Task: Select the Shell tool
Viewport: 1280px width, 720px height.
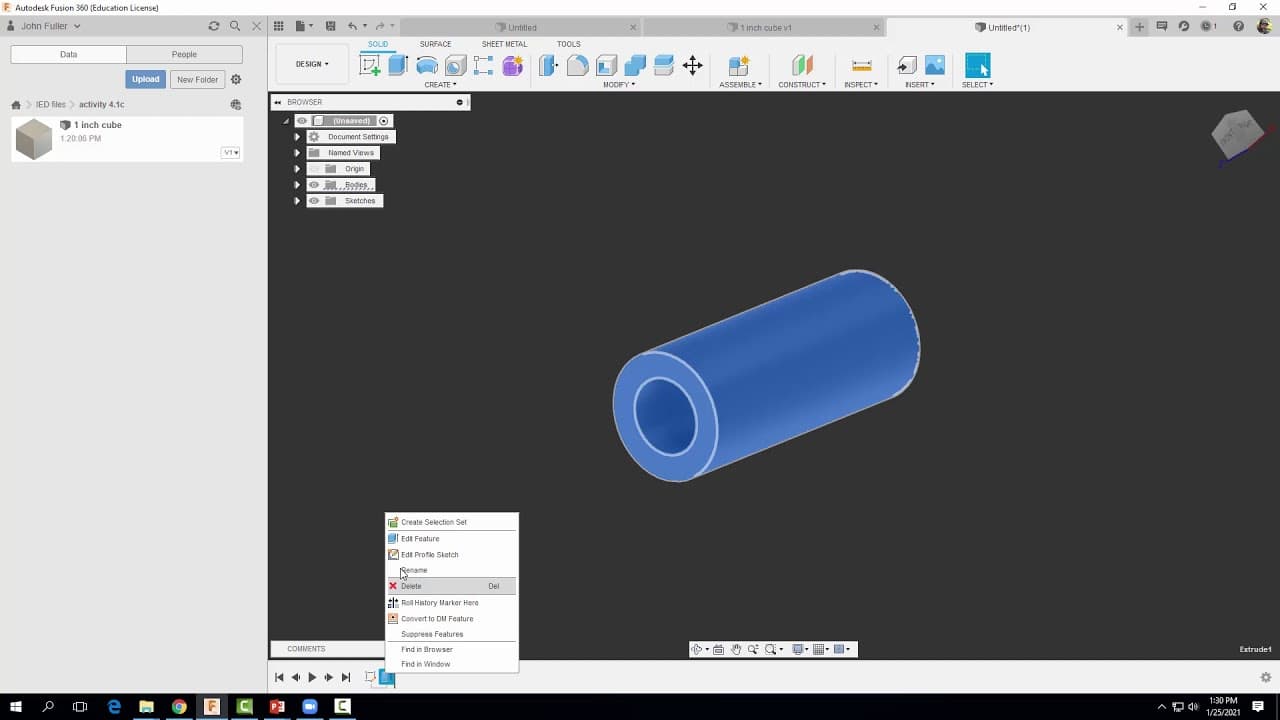Action: coord(606,66)
